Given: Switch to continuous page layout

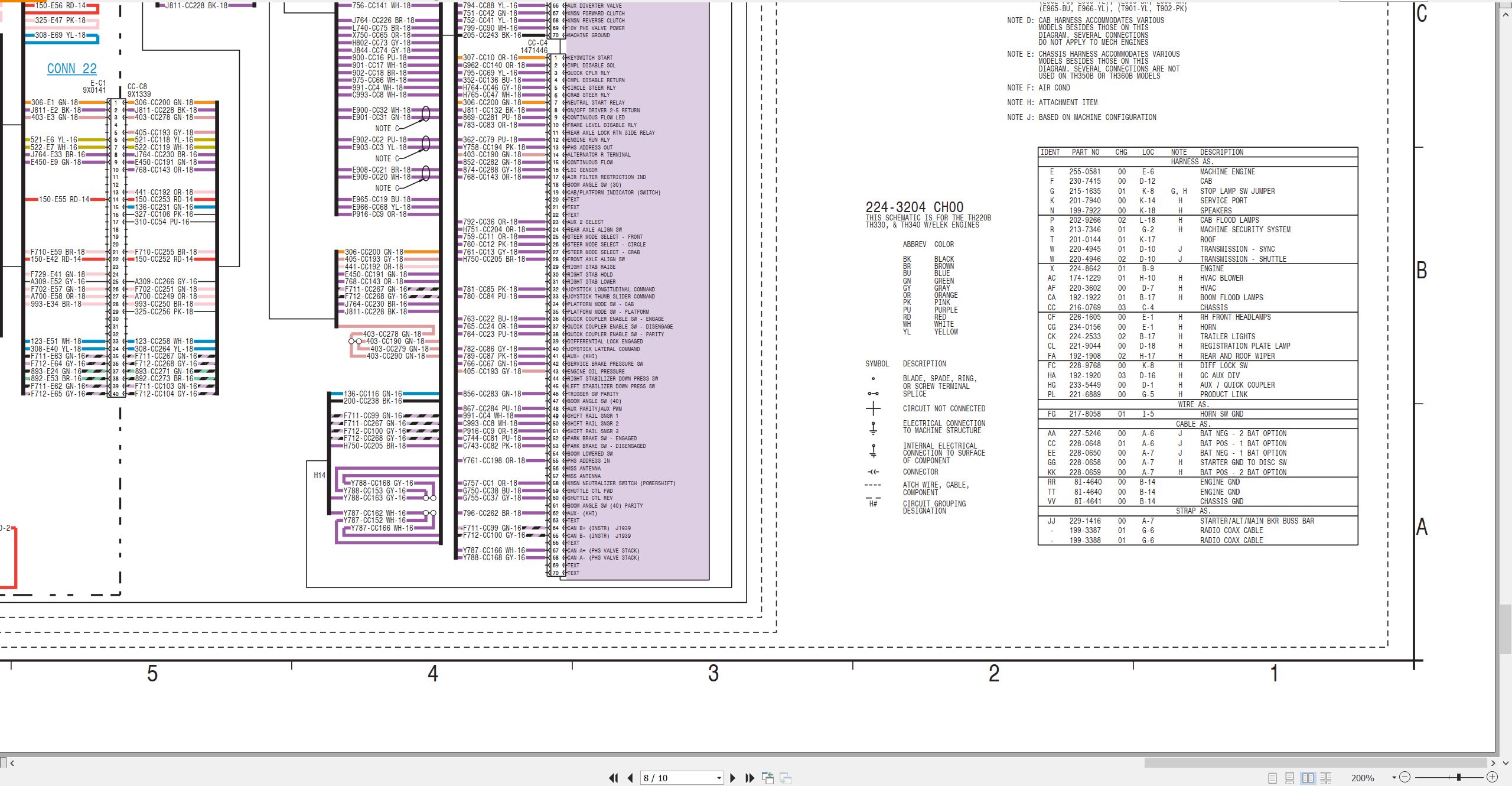Looking at the screenshot, I should [x=1290, y=778].
